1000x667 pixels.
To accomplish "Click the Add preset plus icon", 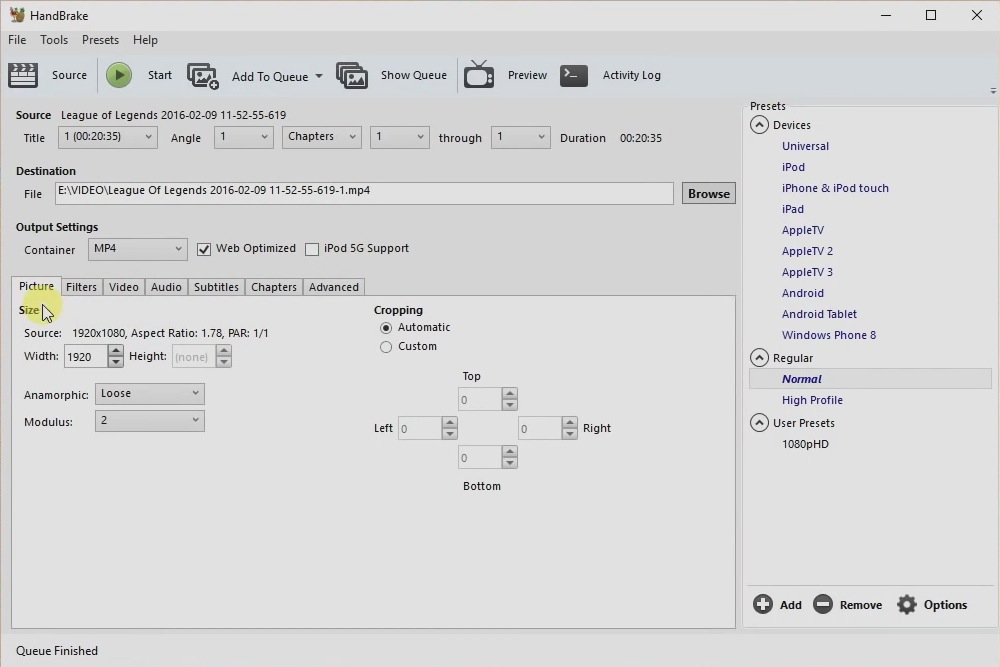I will pyautogui.click(x=763, y=604).
